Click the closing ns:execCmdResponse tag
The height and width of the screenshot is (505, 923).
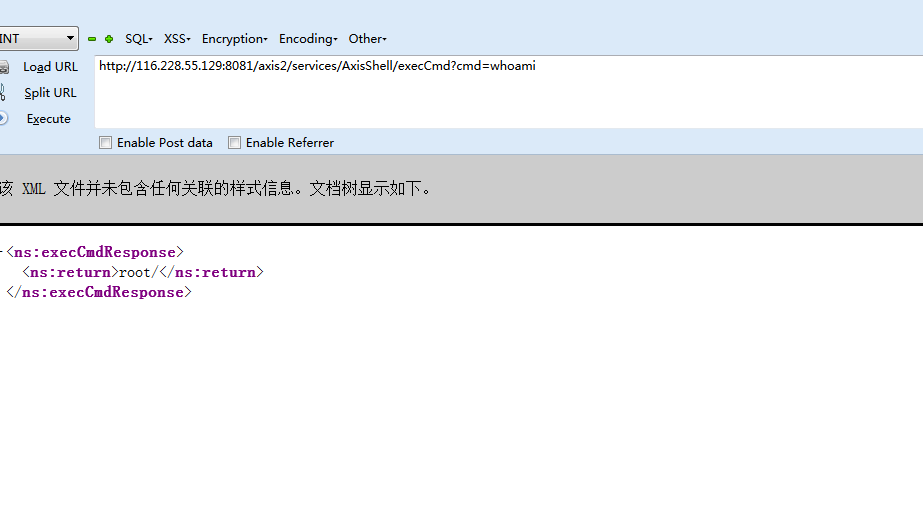point(99,292)
